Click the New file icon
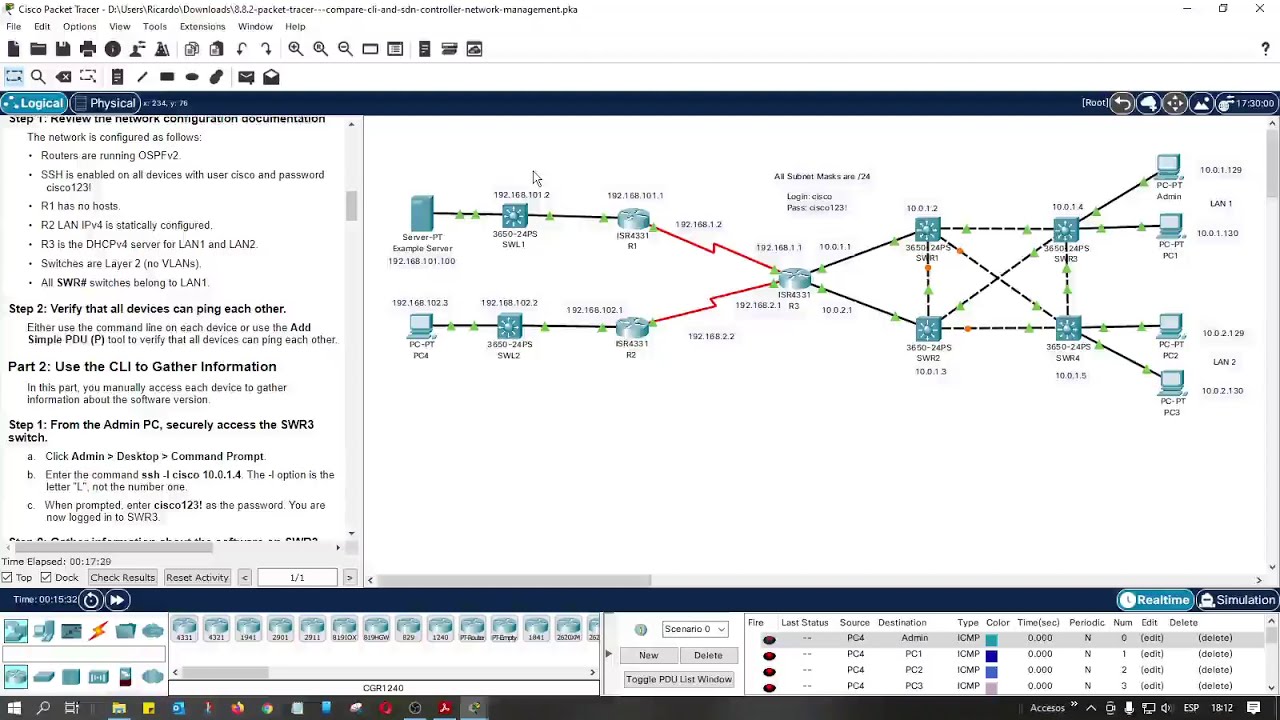 (x=13, y=49)
